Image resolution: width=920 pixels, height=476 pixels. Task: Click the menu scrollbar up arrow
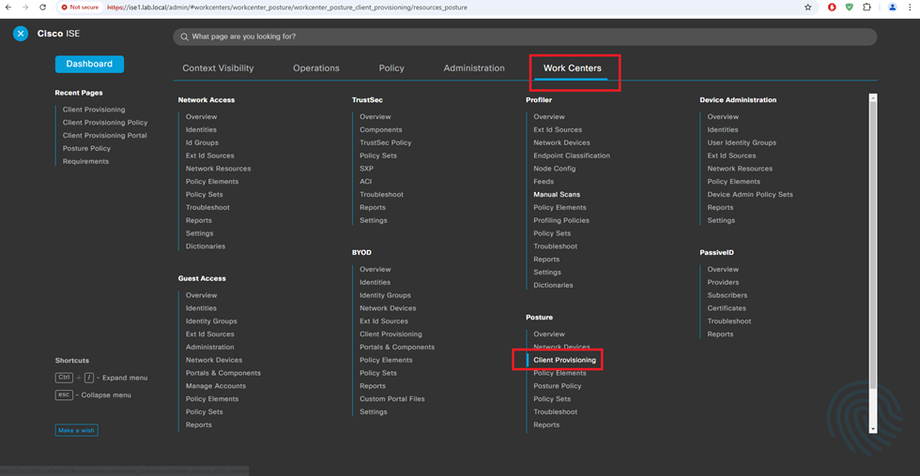click(873, 97)
